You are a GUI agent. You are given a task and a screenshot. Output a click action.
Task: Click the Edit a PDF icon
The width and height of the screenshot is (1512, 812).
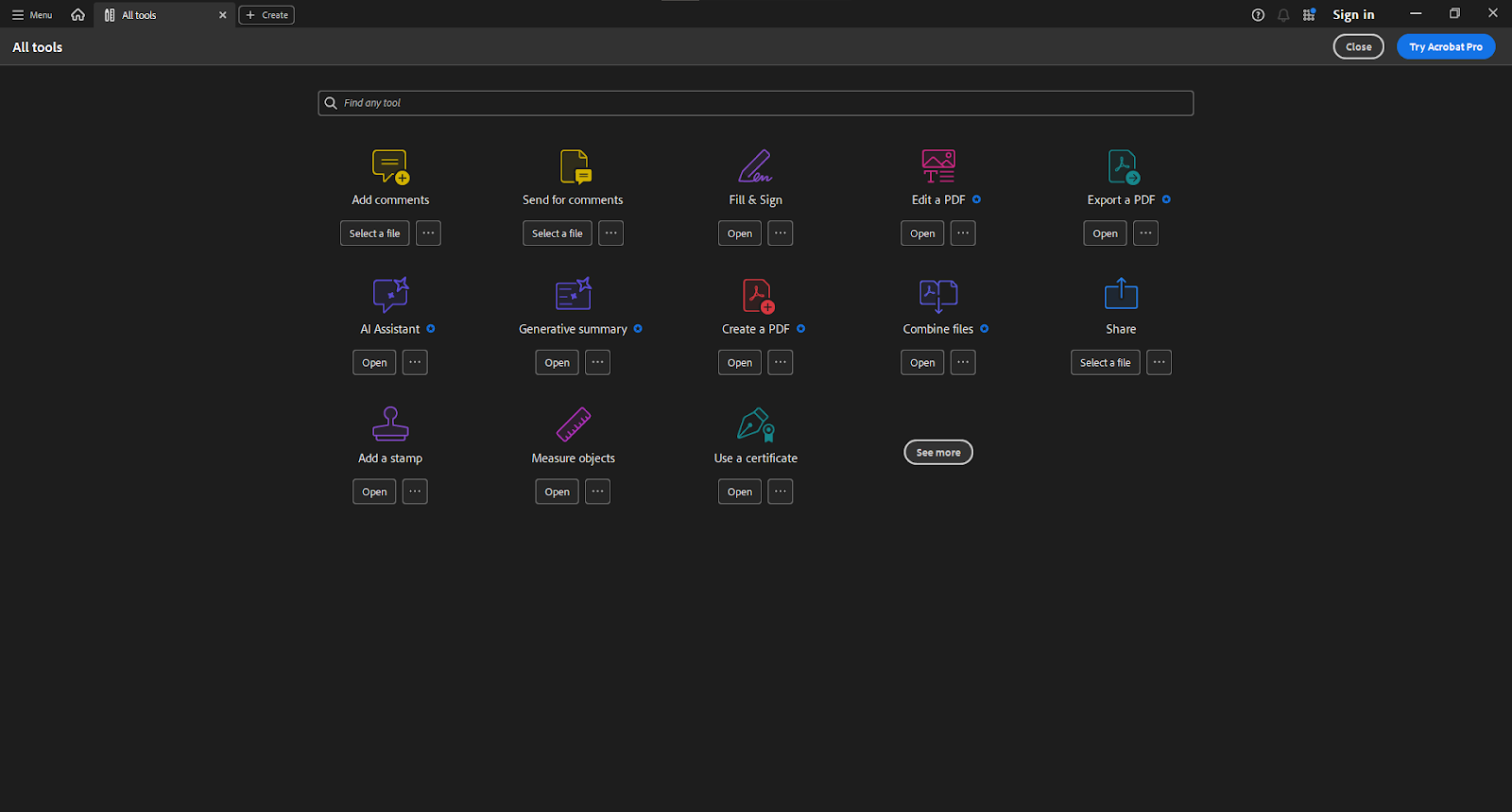pos(938,166)
